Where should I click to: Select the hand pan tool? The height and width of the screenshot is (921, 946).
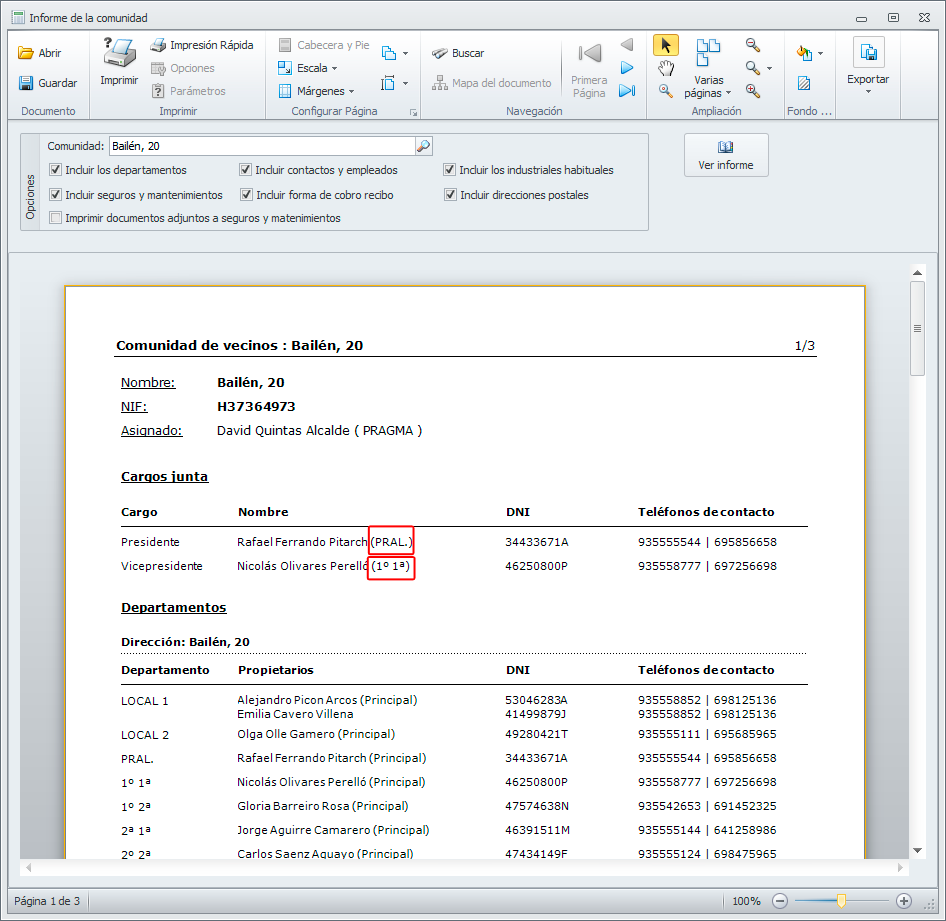click(666, 68)
